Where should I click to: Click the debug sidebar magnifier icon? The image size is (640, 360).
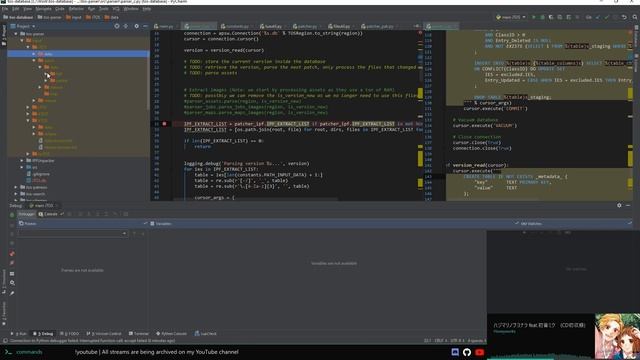12,283
